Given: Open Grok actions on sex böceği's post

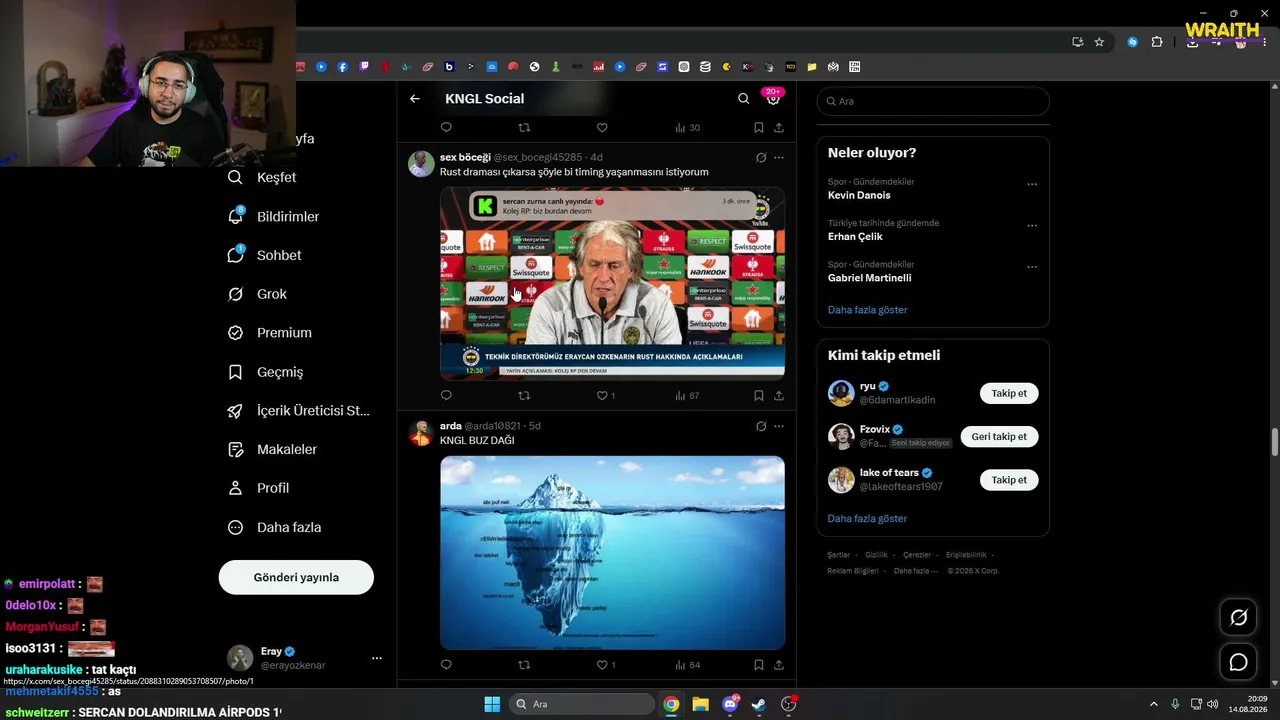Looking at the screenshot, I should click(761, 158).
